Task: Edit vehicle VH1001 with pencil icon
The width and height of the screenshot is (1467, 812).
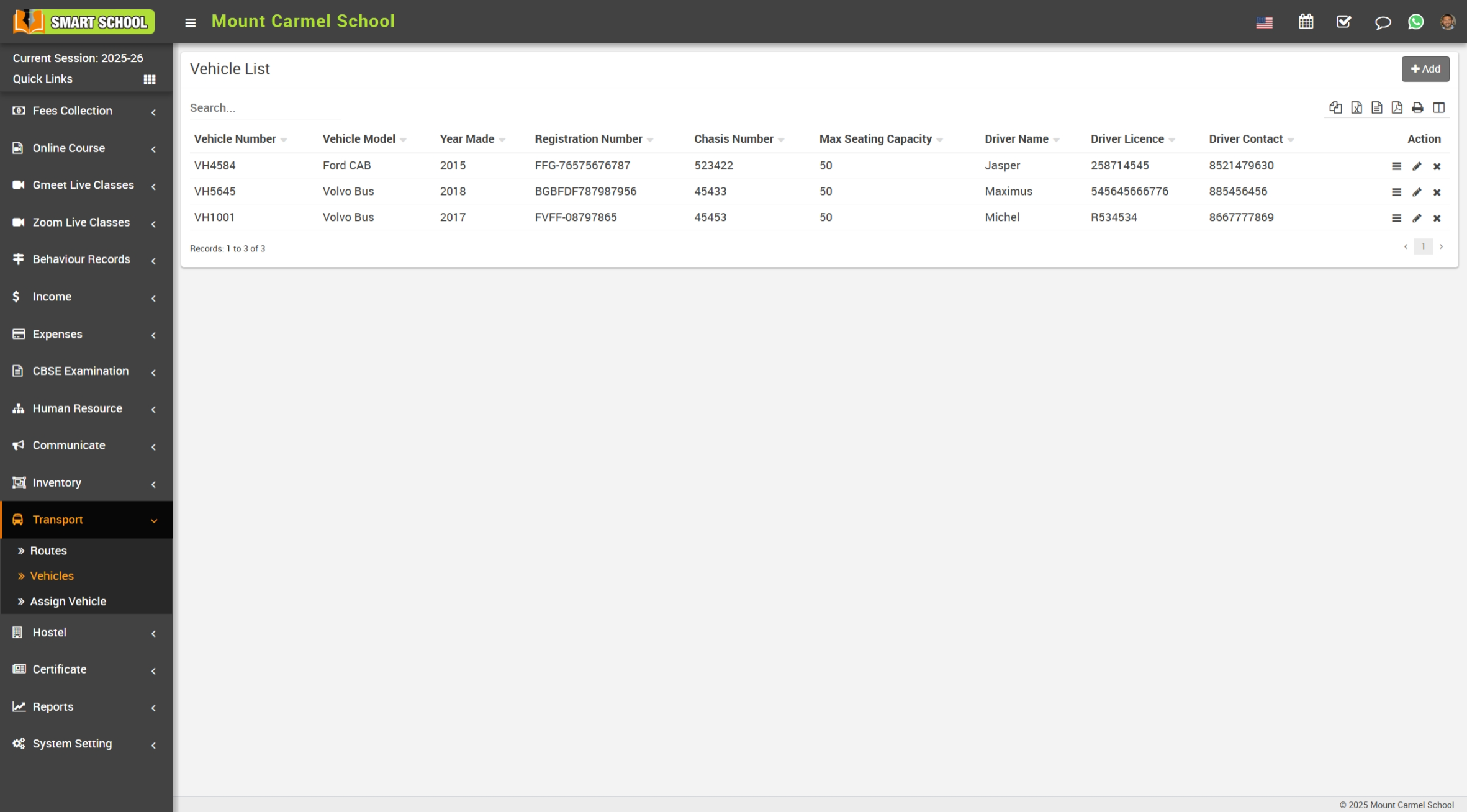Action: 1417,219
